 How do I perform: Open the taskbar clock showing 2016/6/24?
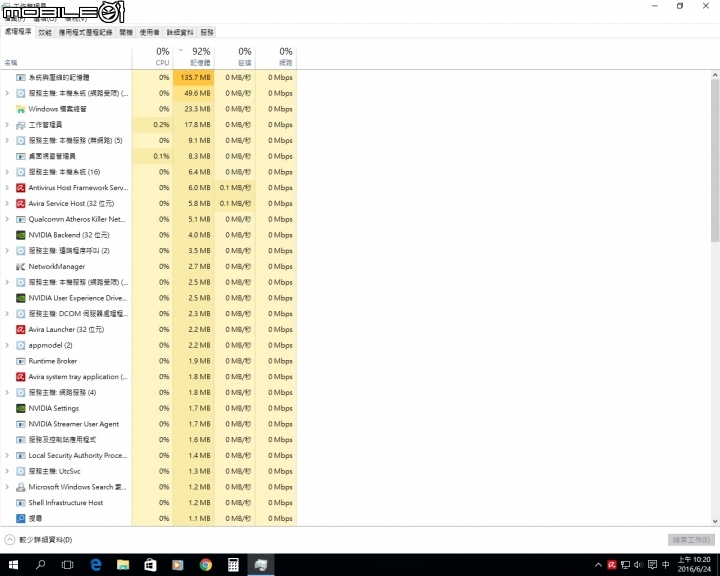click(x=694, y=565)
